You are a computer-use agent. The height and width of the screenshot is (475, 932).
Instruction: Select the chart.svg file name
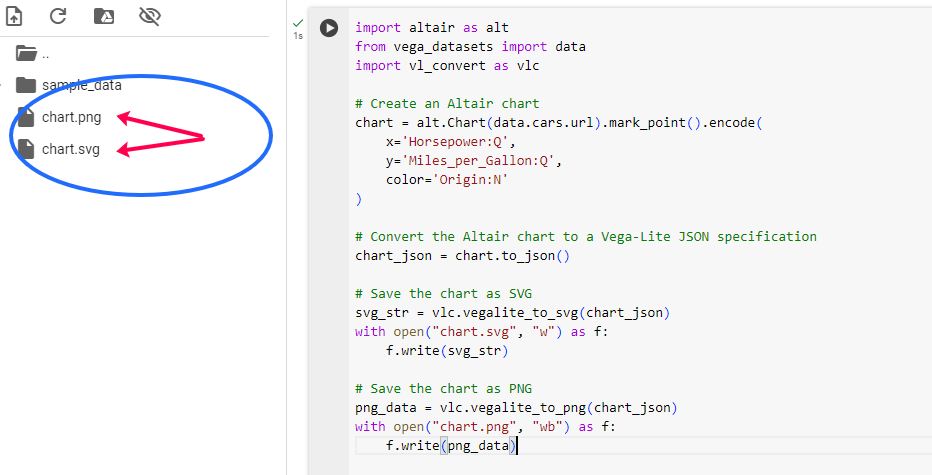pos(70,149)
